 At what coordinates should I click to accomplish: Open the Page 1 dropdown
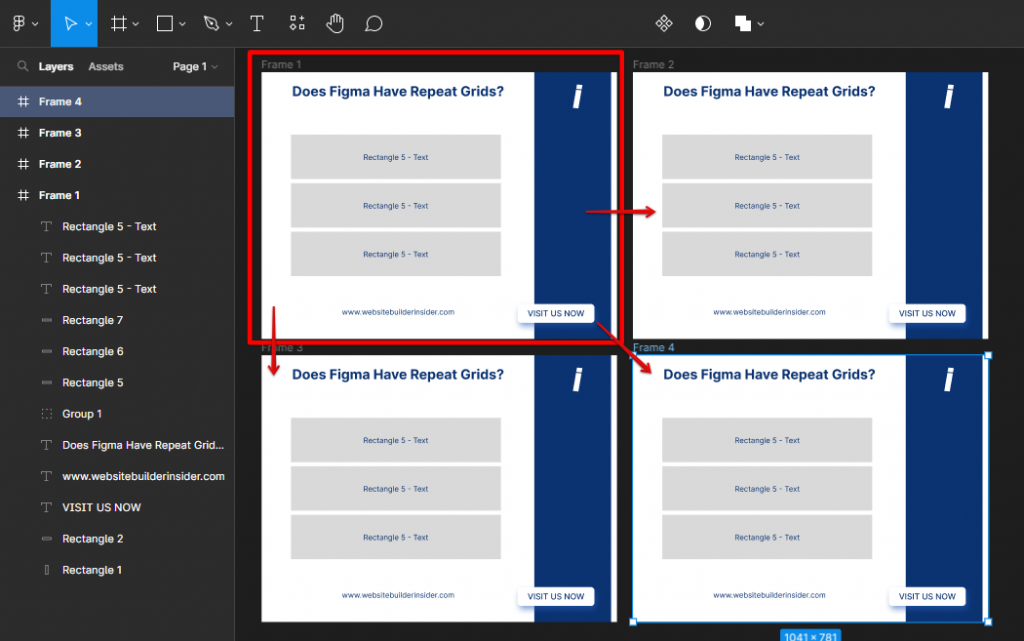tap(193, 66)
